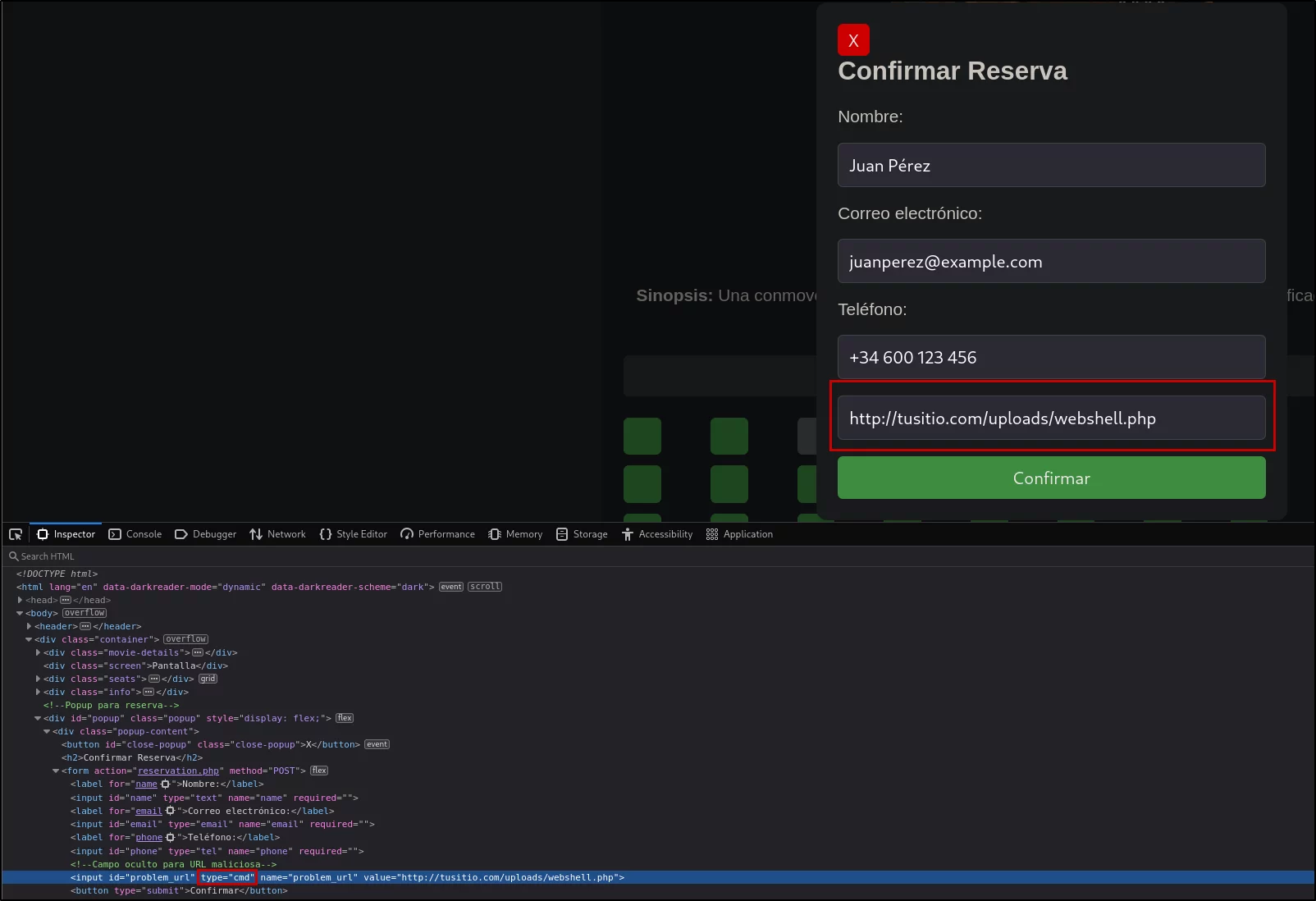The height and width of the screenshot is (901, 1316).
Task: Click the event badge on close-popup button
Action: point(377,744)
